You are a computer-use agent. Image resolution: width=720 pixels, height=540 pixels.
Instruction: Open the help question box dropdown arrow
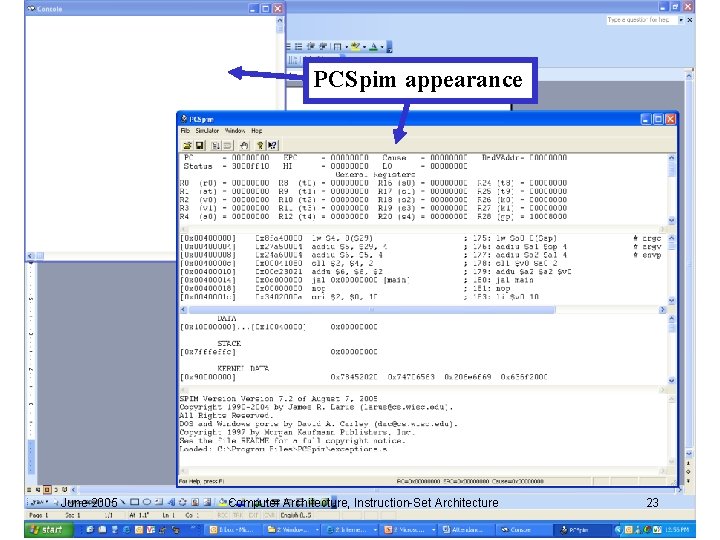point(681,20)
